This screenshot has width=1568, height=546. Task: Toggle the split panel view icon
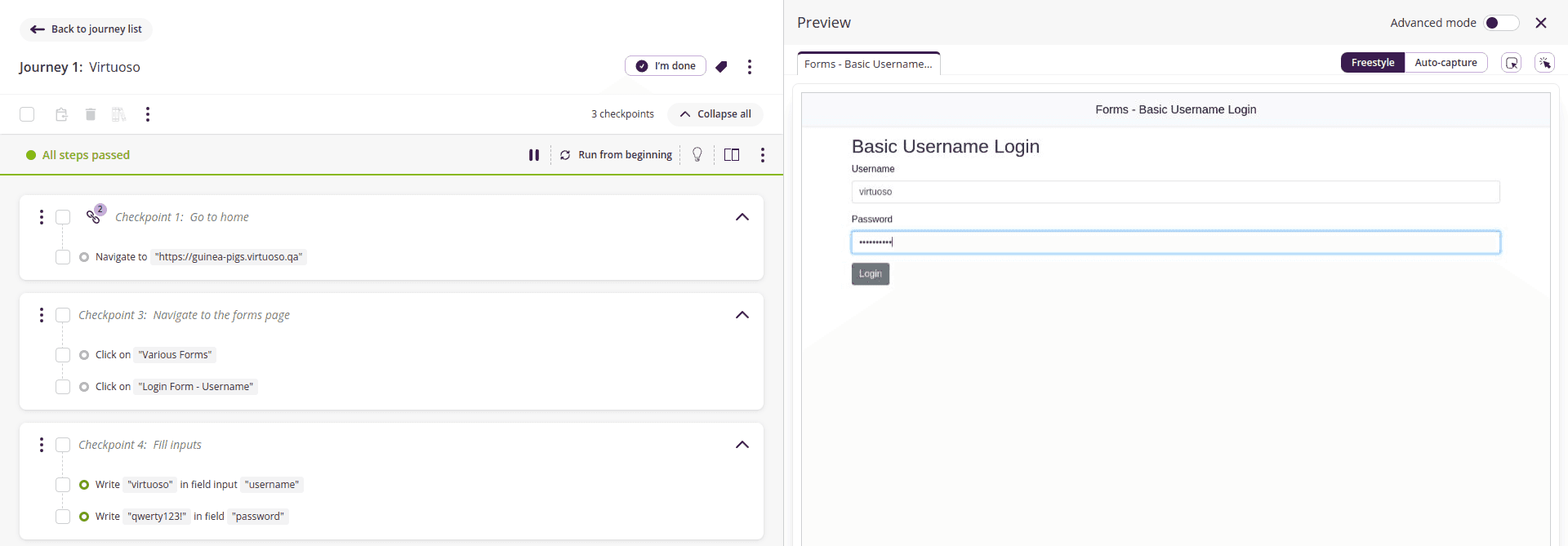(732, 155)
